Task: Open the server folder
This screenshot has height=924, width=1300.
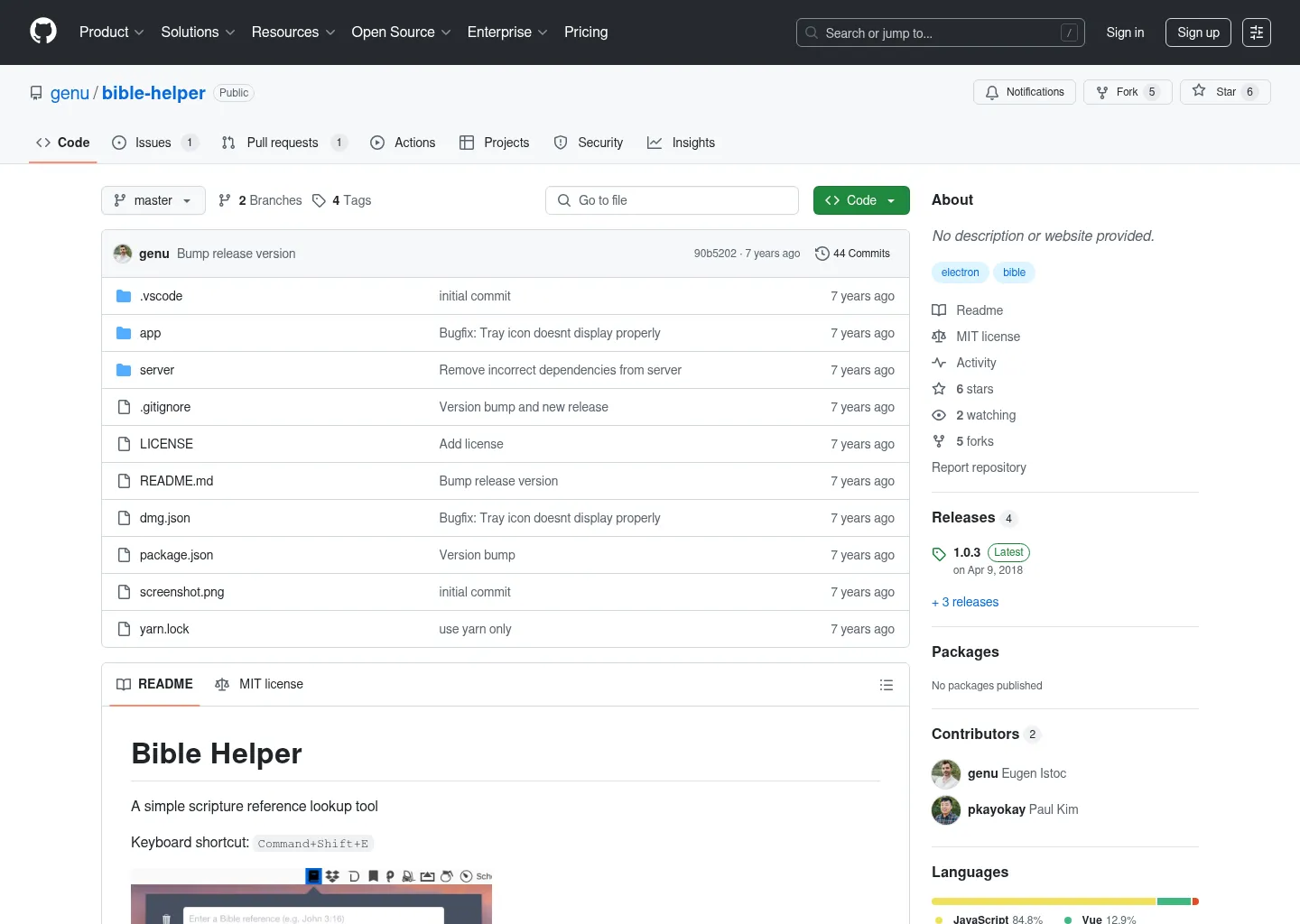Action: click(x=157, y=370)
